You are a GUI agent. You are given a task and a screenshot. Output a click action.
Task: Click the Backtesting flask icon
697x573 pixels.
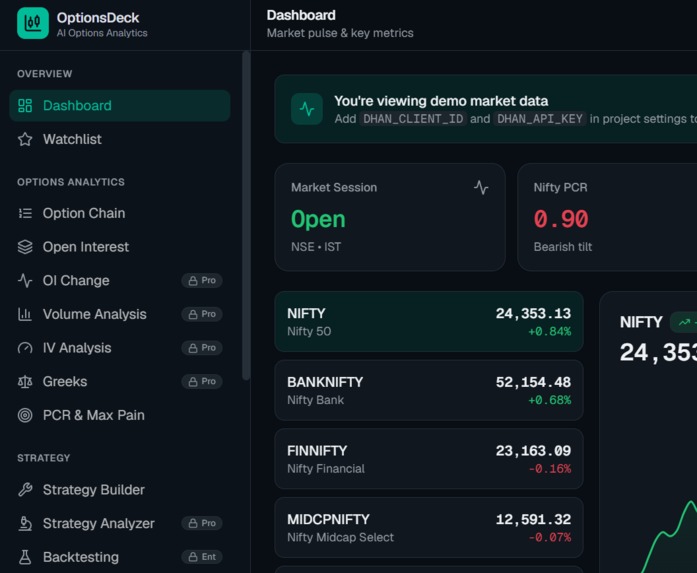click(25, 557)
